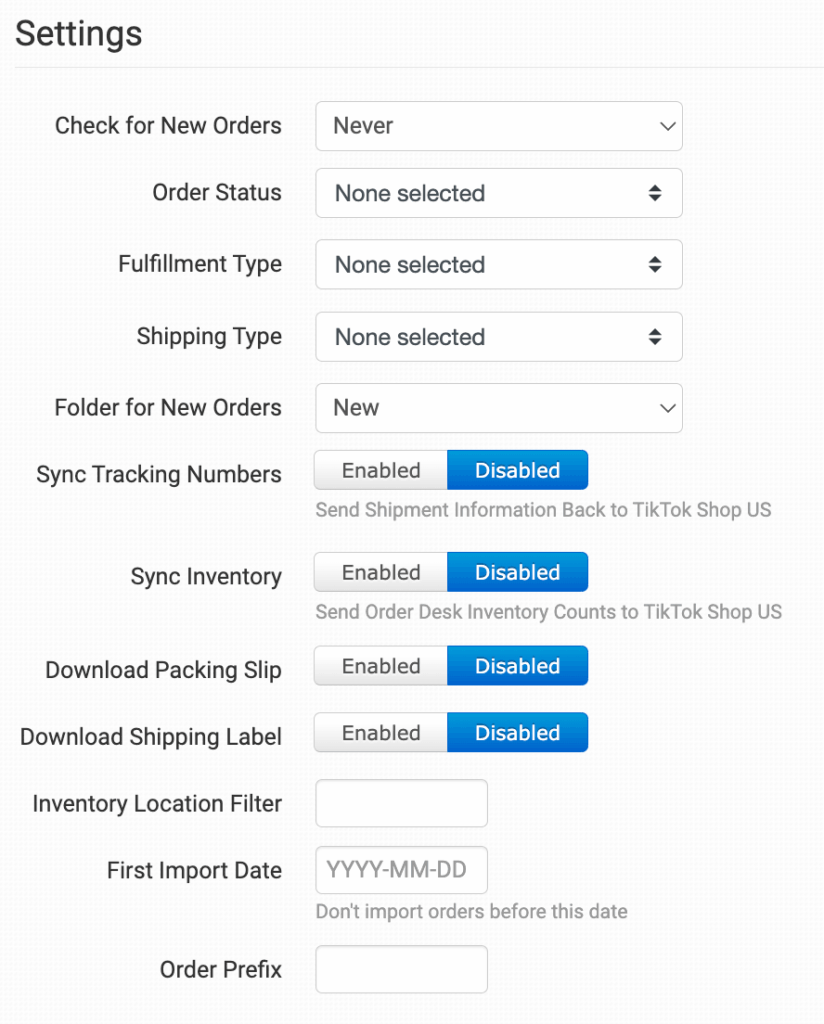The height and width of the screenshot is (1024, 824).
Task: Click the up-down arrows in Fulfillment Type
Action: pyautogui.click(x=655, y=265)
